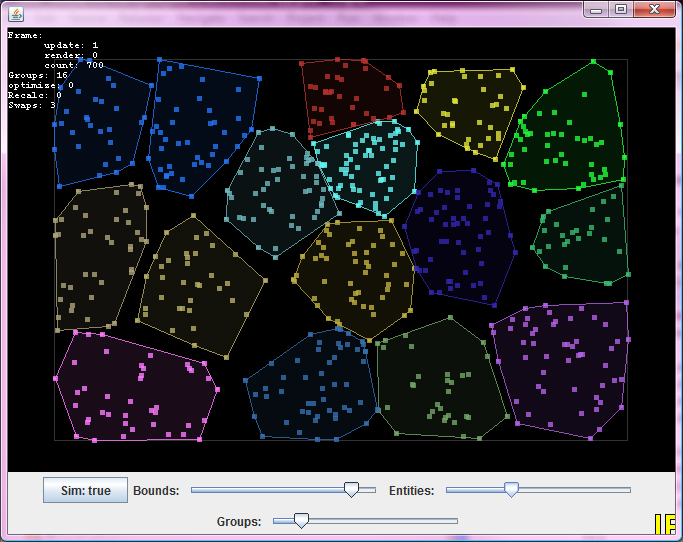This screenshot has height=542, width=683.
Task: Minimize the simulation window
Action: tap(596, 9)
